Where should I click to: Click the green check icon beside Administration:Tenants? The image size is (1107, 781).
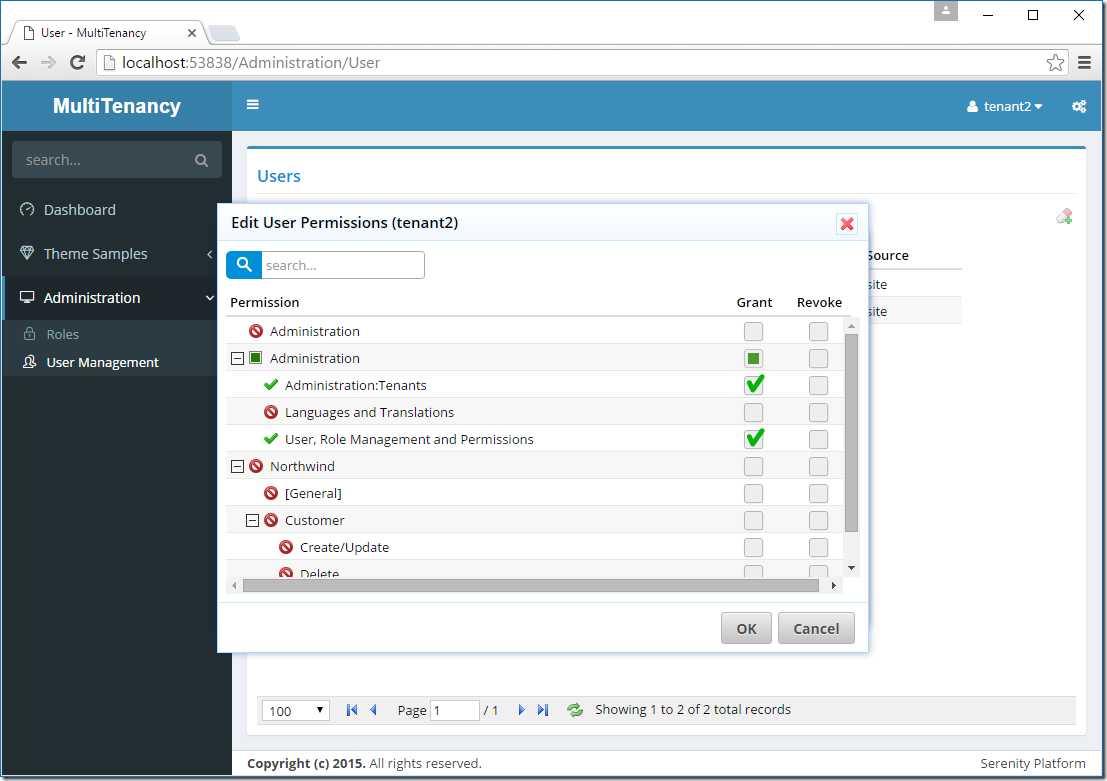[x=270, y=385]
